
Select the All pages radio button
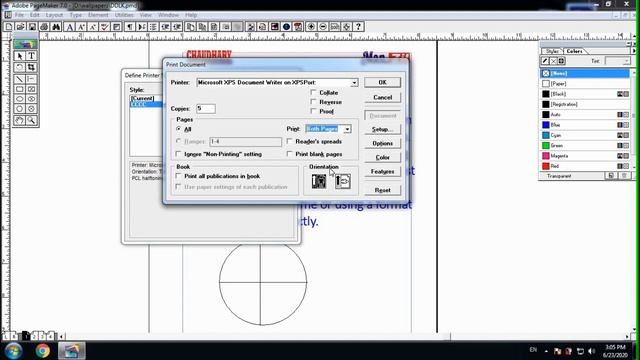tap(178, 129)
